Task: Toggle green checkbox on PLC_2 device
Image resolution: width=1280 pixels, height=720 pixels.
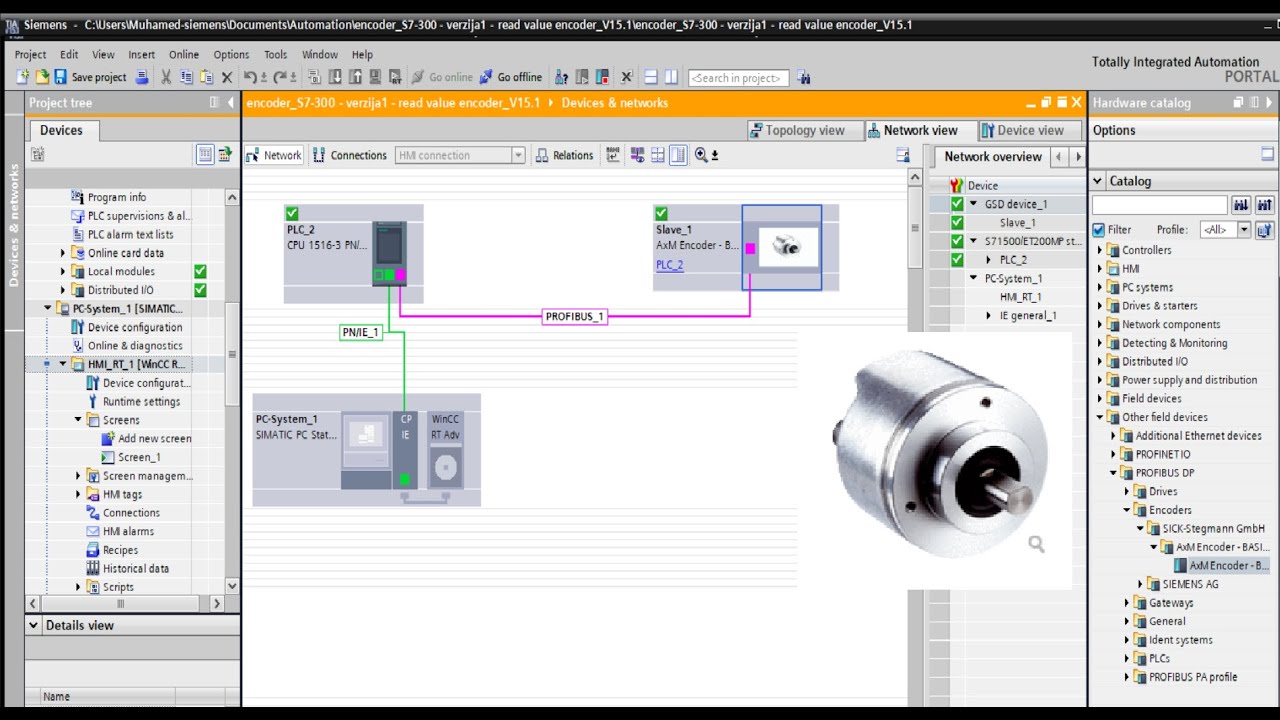Action: [292, 213]
